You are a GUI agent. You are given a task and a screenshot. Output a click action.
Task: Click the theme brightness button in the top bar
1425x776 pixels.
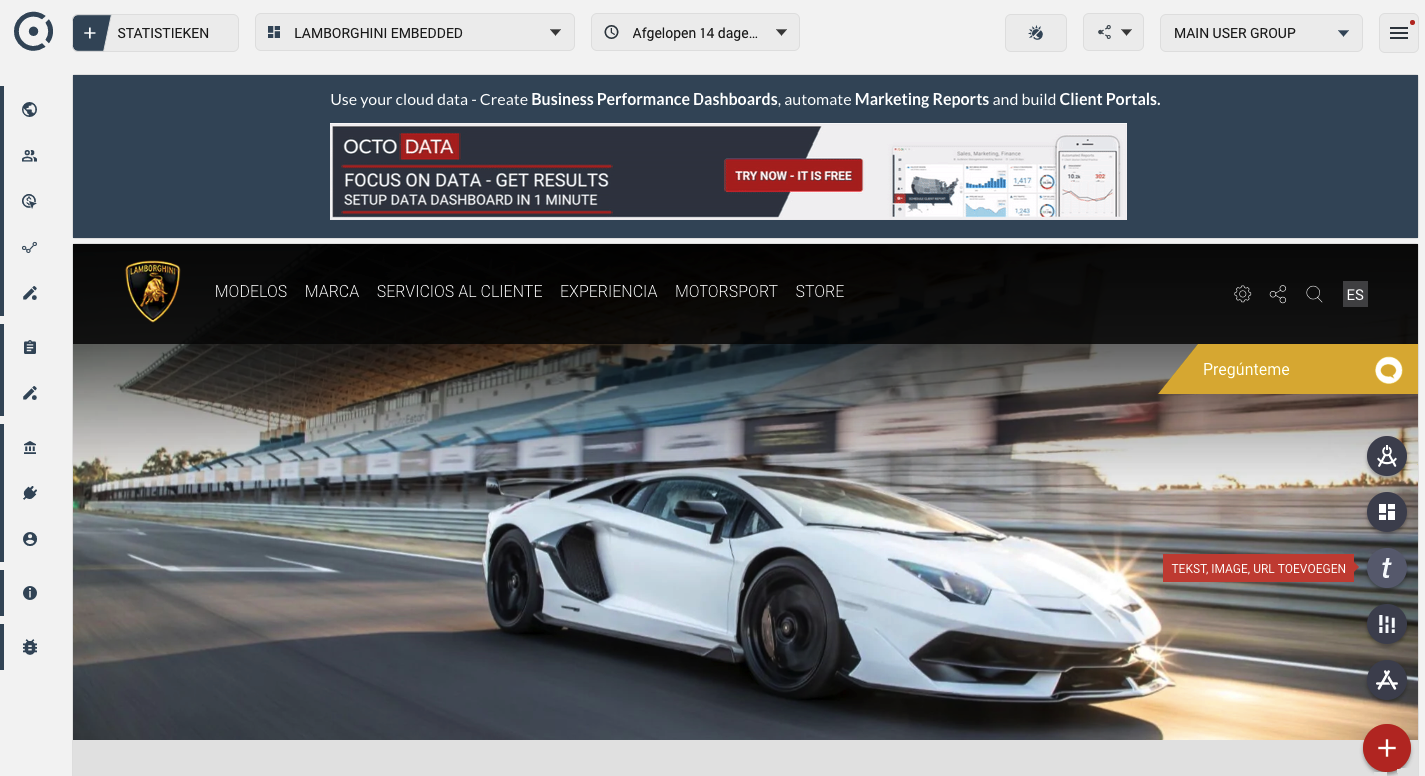1036,33
